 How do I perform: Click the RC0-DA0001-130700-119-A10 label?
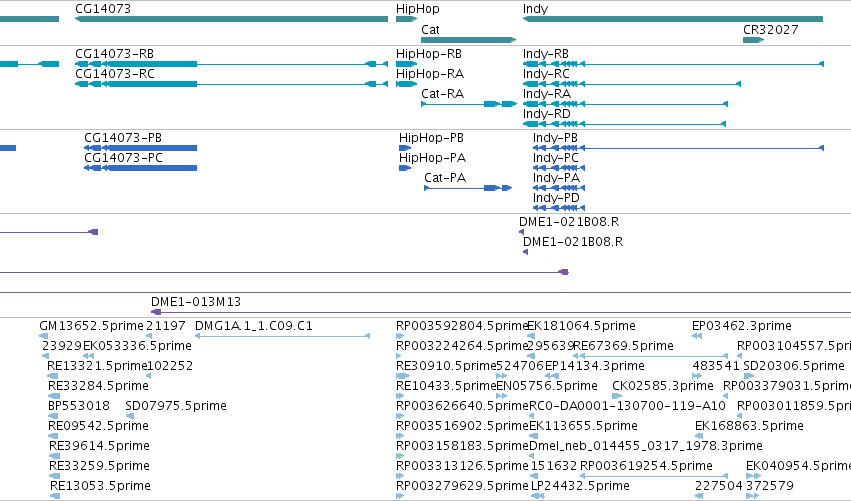(x=627, y=407)
